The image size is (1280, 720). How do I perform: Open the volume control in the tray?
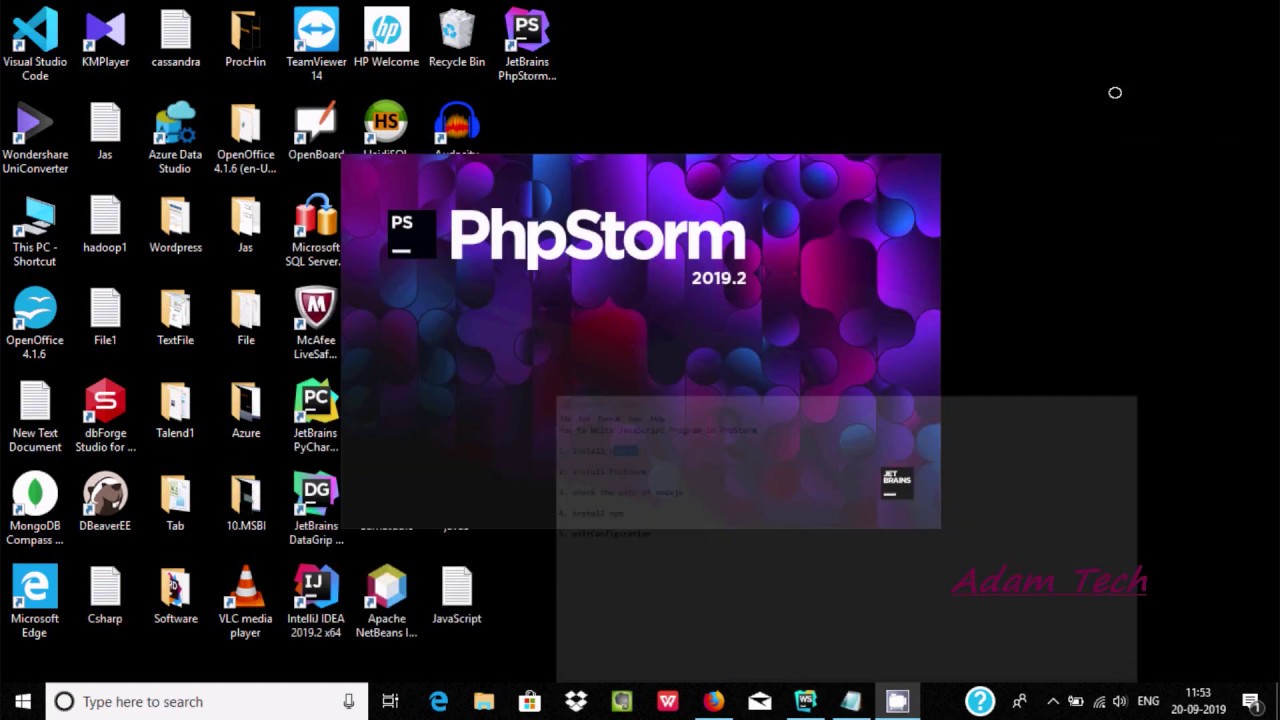click(1120, 701)
